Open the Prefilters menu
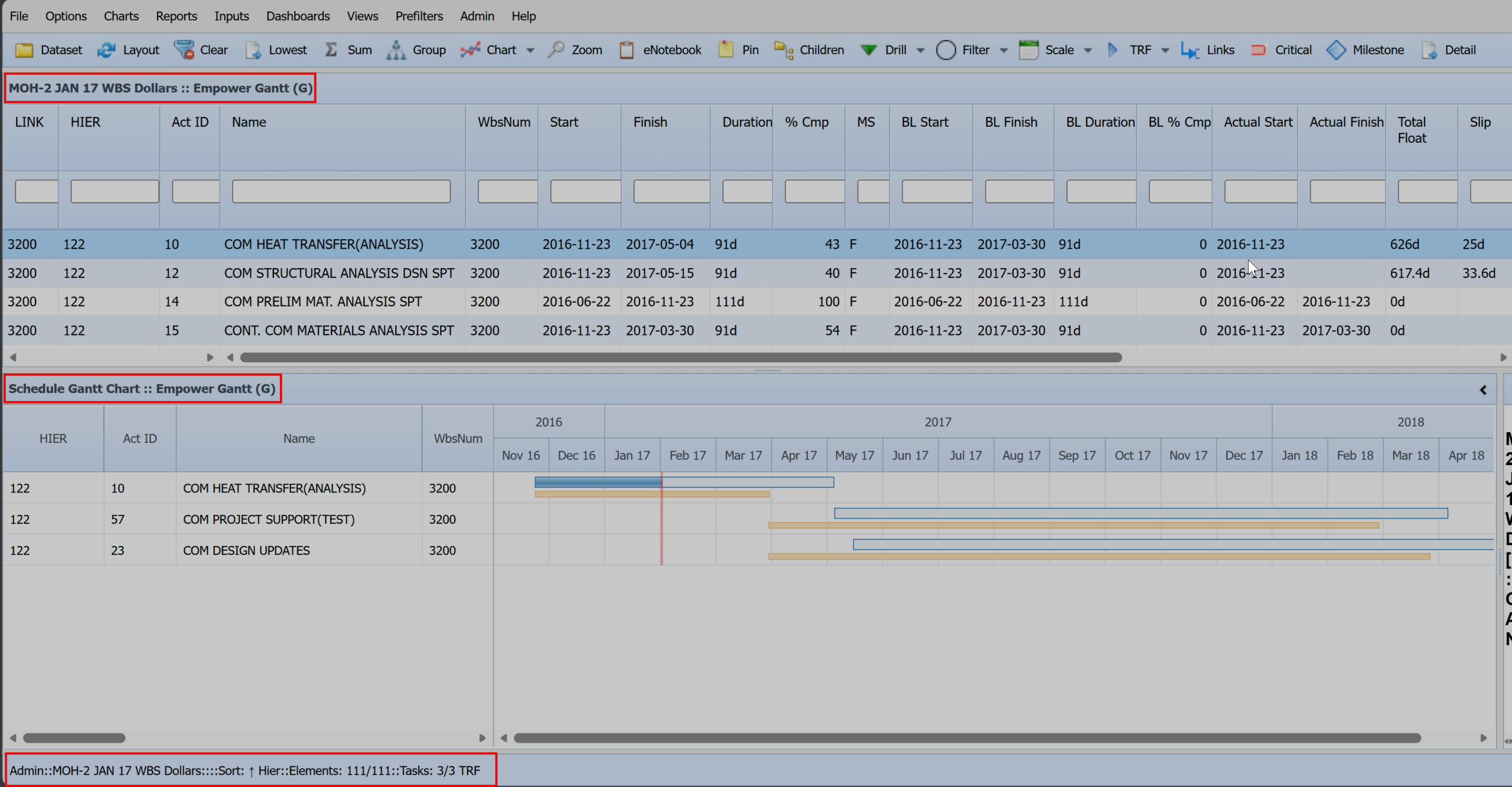The width and height of the screenshot is (1512, 787). click(x=419, y=16)
